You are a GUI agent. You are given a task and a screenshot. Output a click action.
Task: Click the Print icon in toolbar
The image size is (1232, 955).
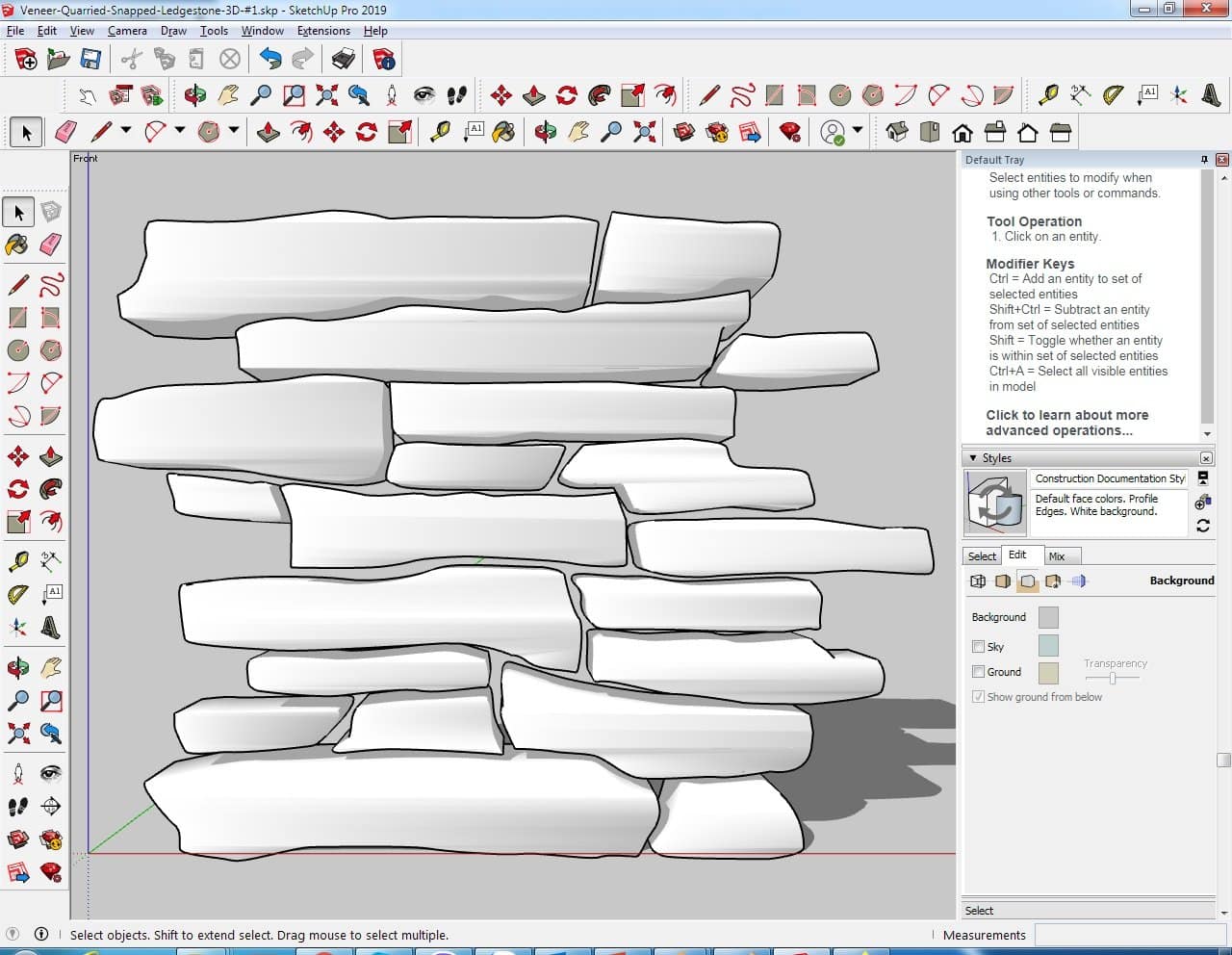pyautogui.click(x=344, y=60)
